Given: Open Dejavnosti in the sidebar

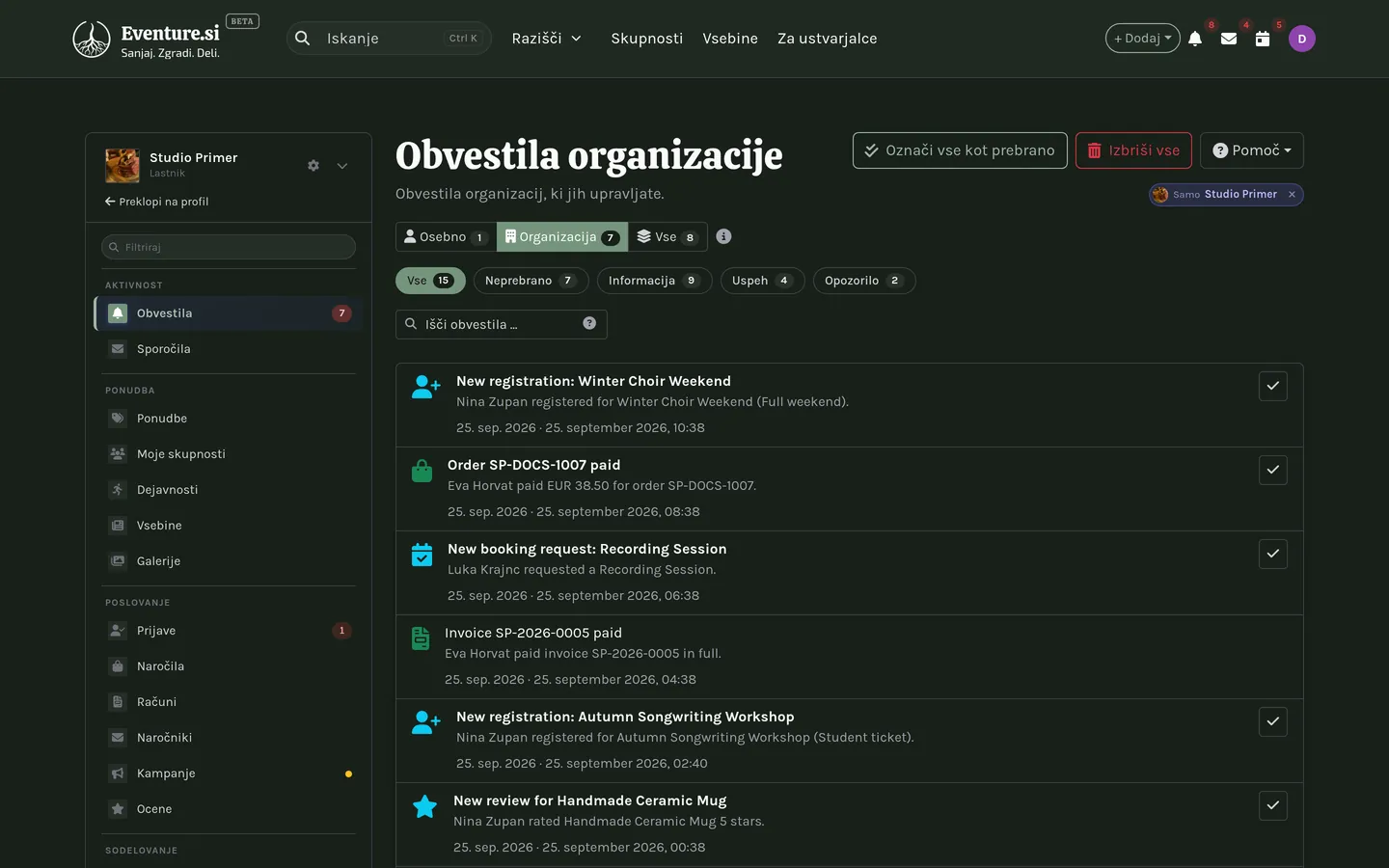Looking at the screenshot, I should (229, 490).
